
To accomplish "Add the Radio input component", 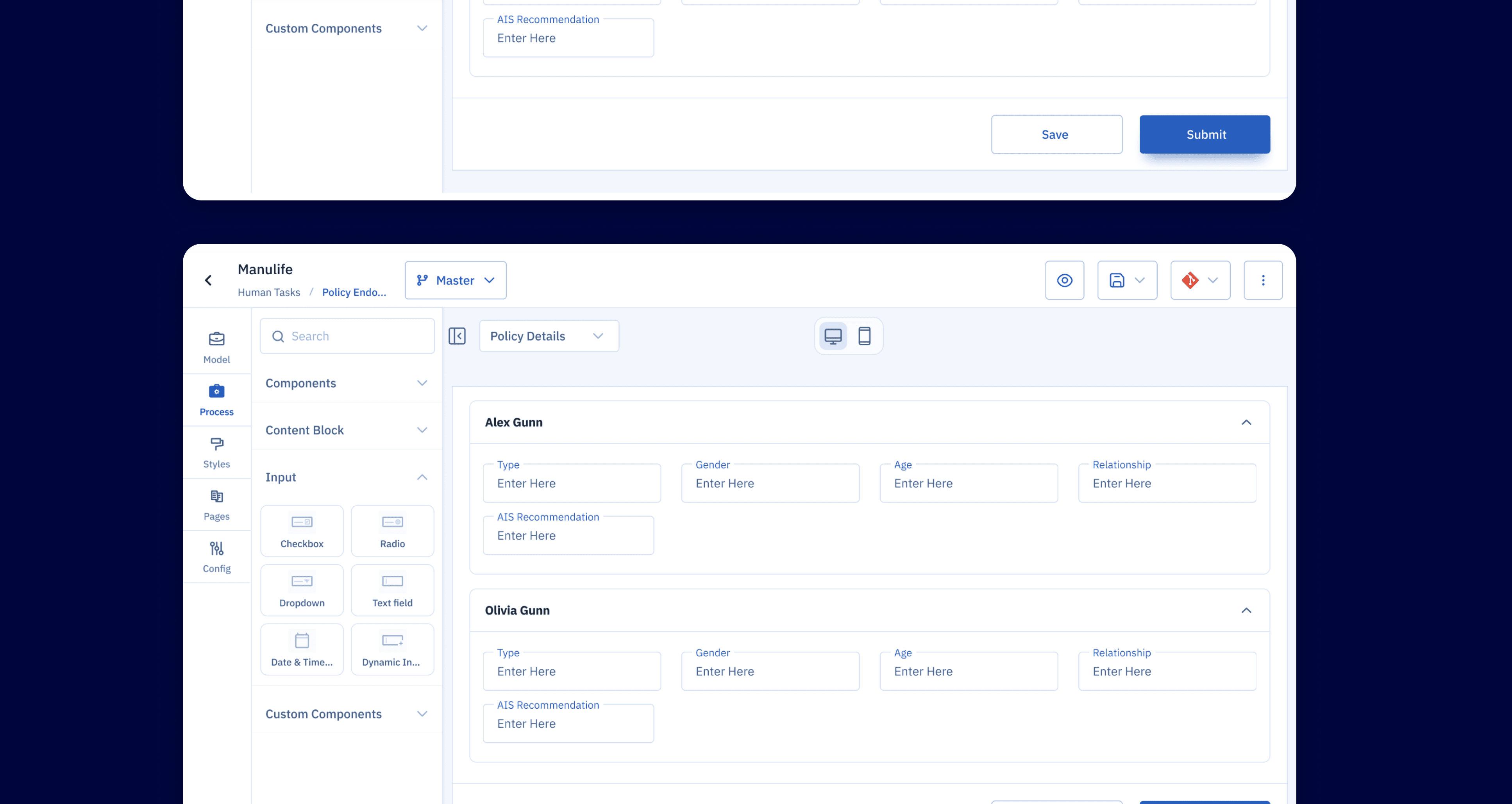I will click(392, 531).
